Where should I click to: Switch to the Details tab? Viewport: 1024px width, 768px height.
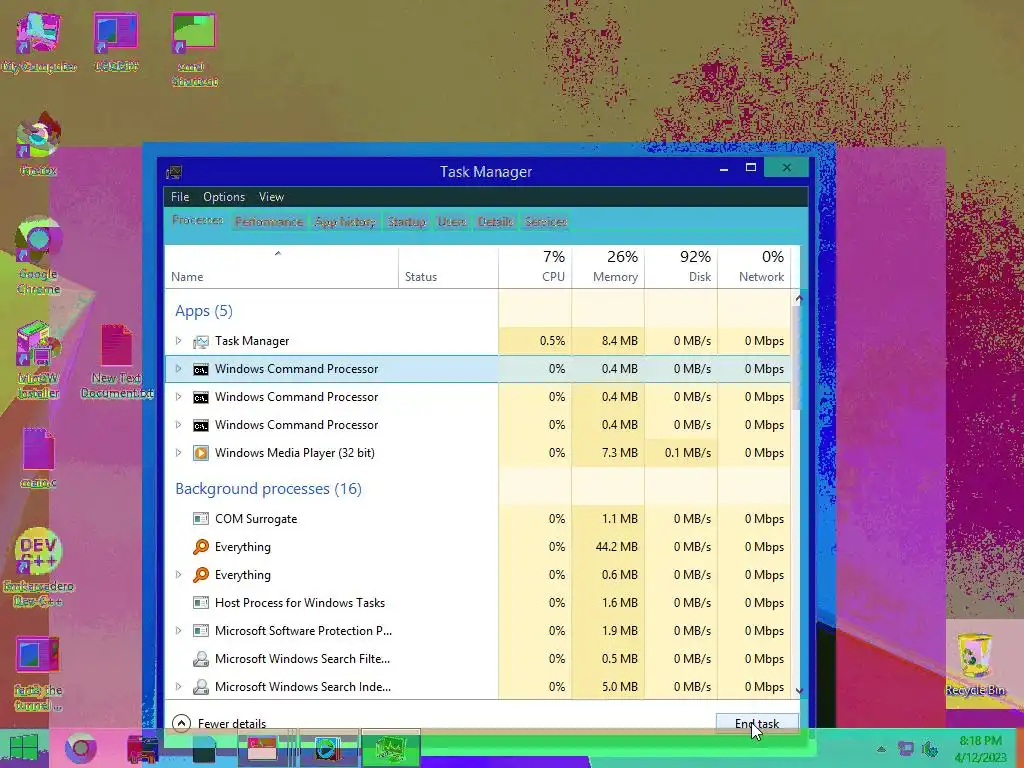click(x=496, y=222)
